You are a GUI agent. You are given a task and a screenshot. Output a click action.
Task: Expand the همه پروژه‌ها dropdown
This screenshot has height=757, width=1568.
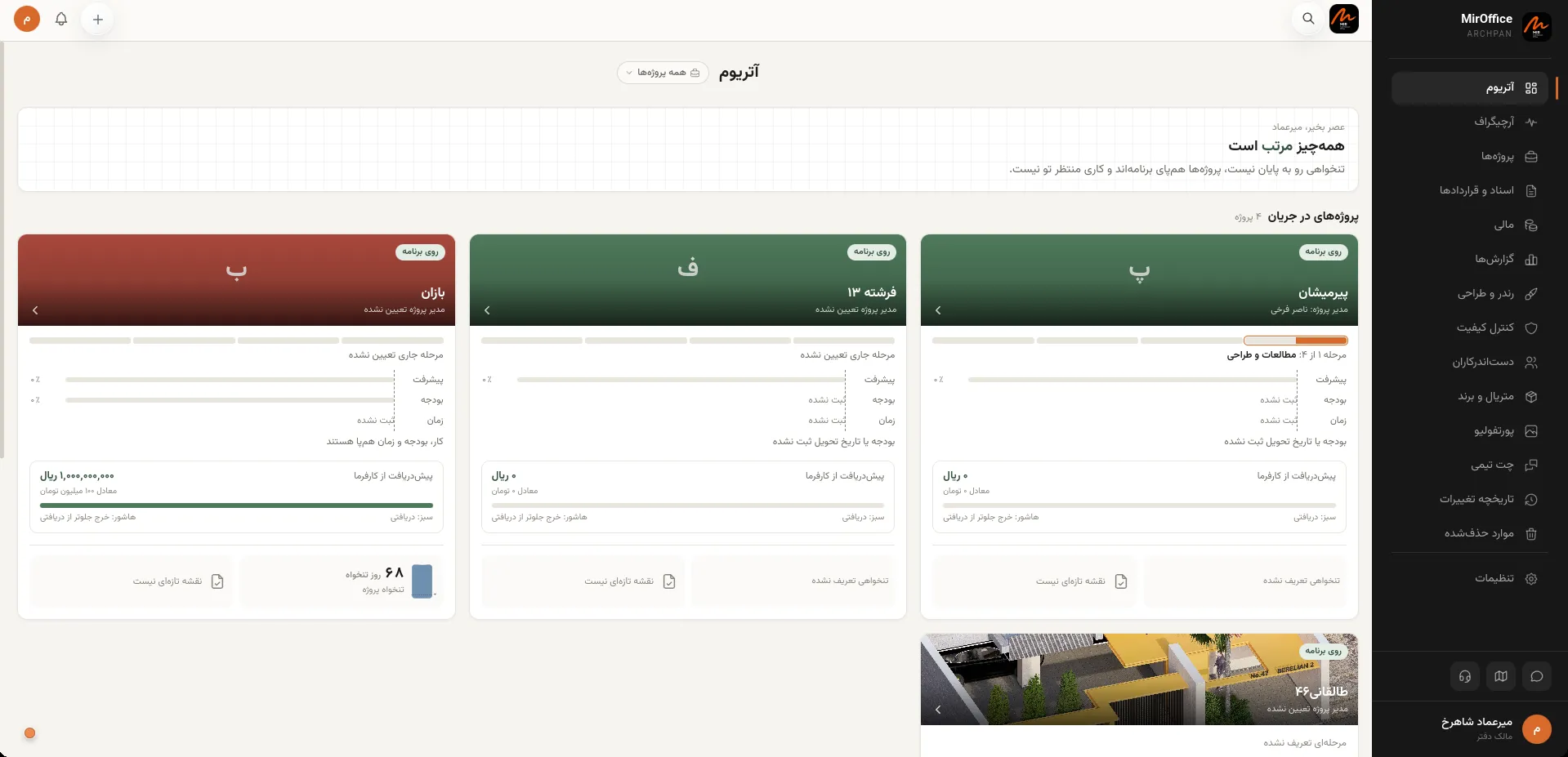[x=662, y=73]
